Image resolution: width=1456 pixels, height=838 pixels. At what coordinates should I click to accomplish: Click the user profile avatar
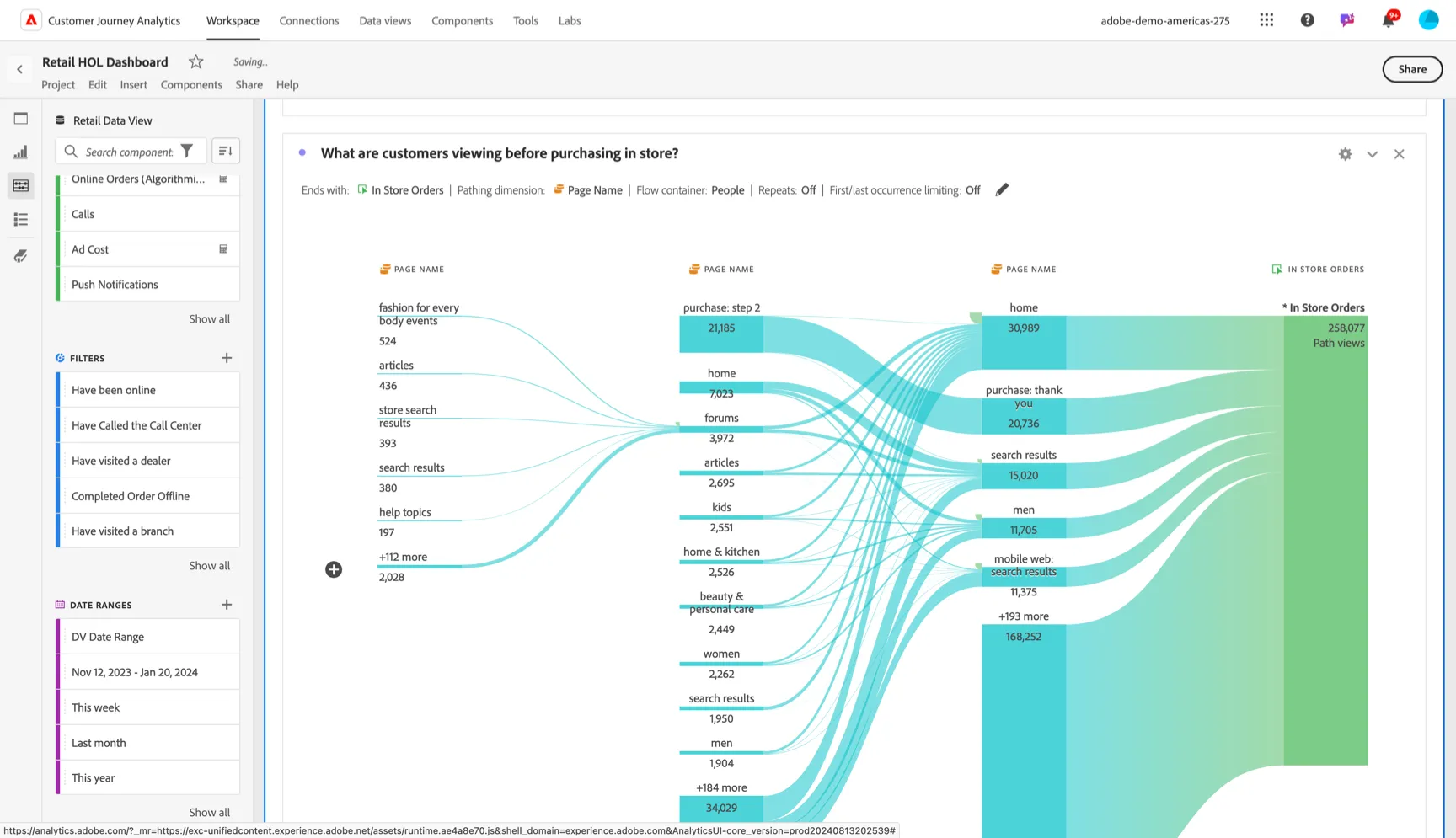pyautogui.click(x=1428, y=20)
